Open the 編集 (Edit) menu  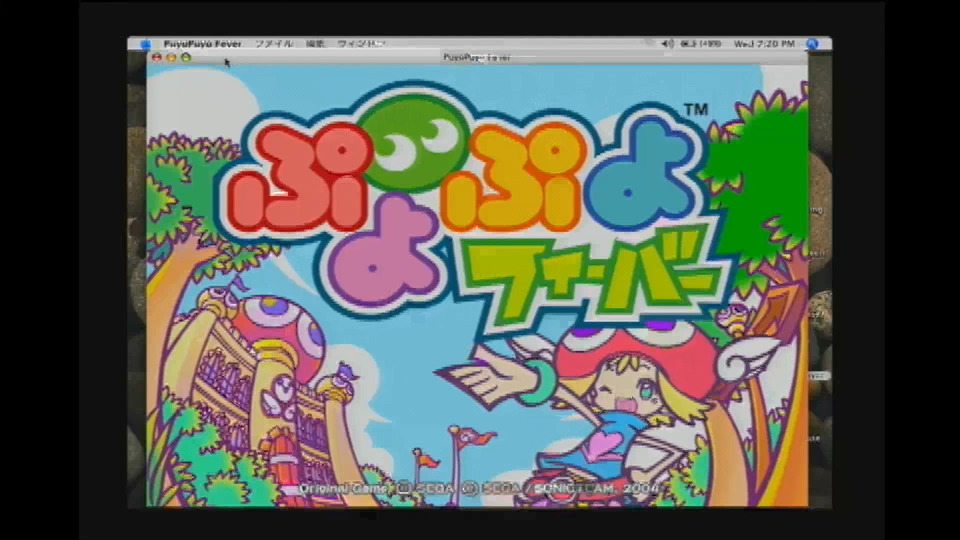tap(315, 44)
